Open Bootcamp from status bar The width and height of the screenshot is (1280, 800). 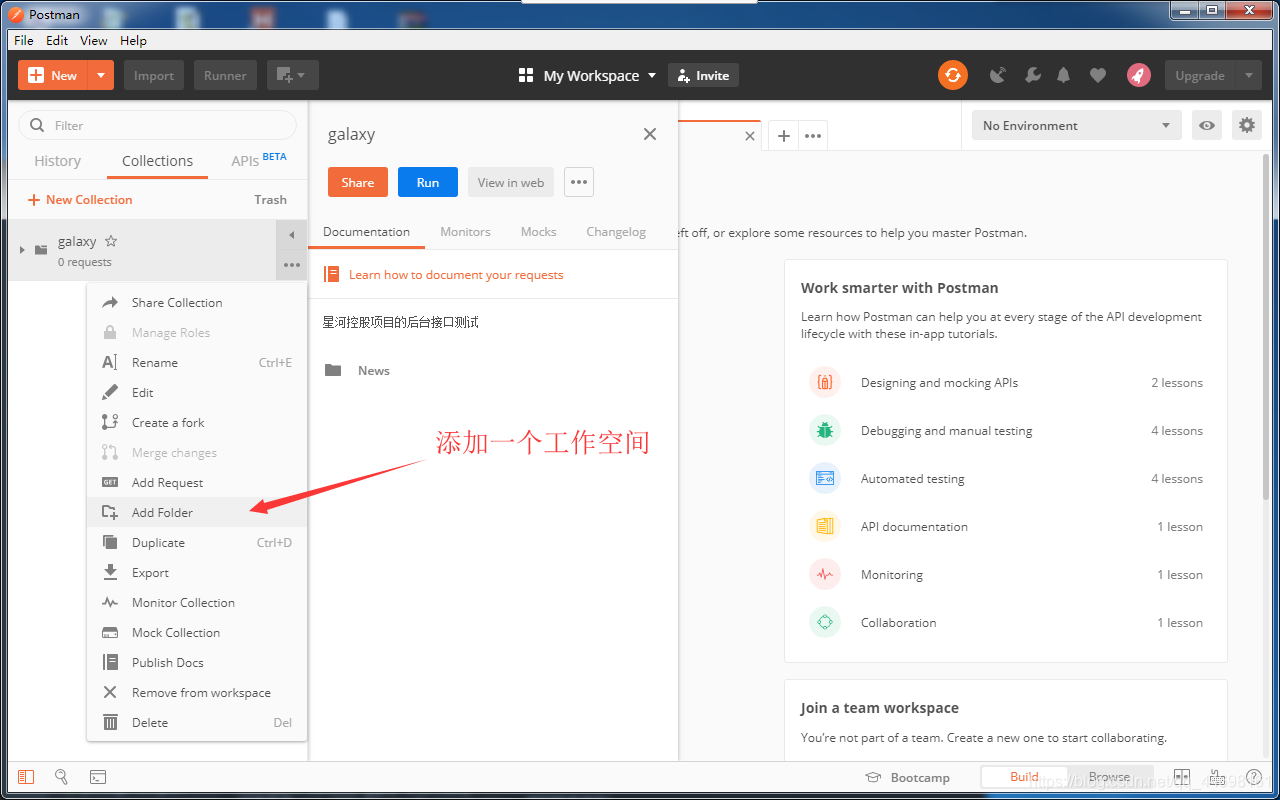(907, 777)
